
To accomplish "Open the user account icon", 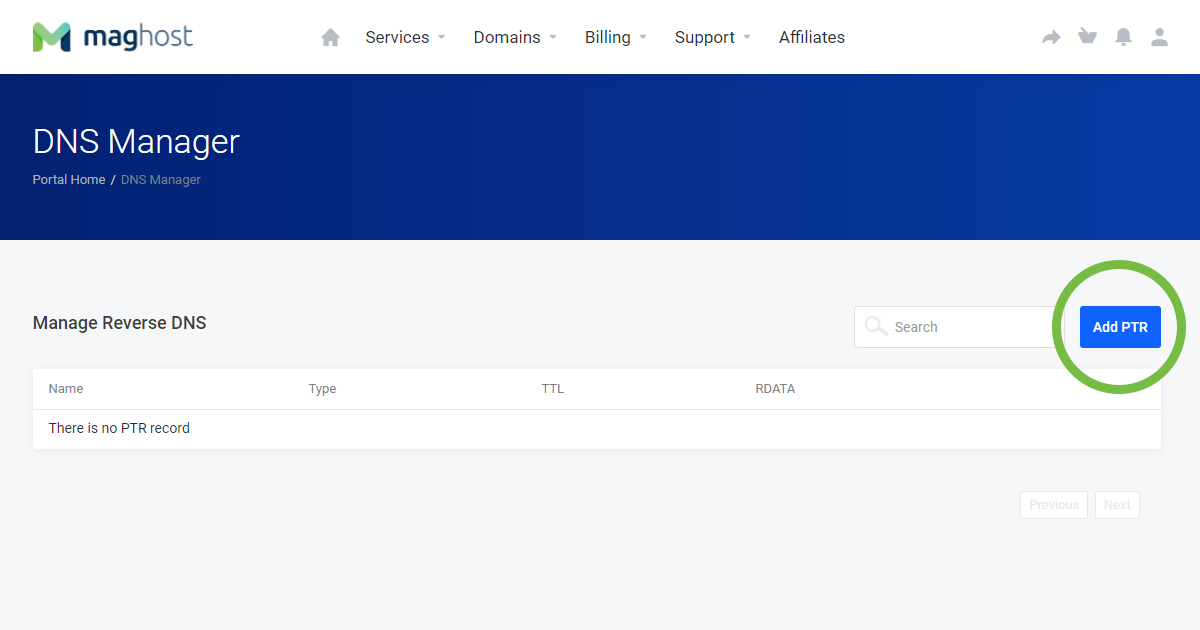I will tap(1159, 37).
